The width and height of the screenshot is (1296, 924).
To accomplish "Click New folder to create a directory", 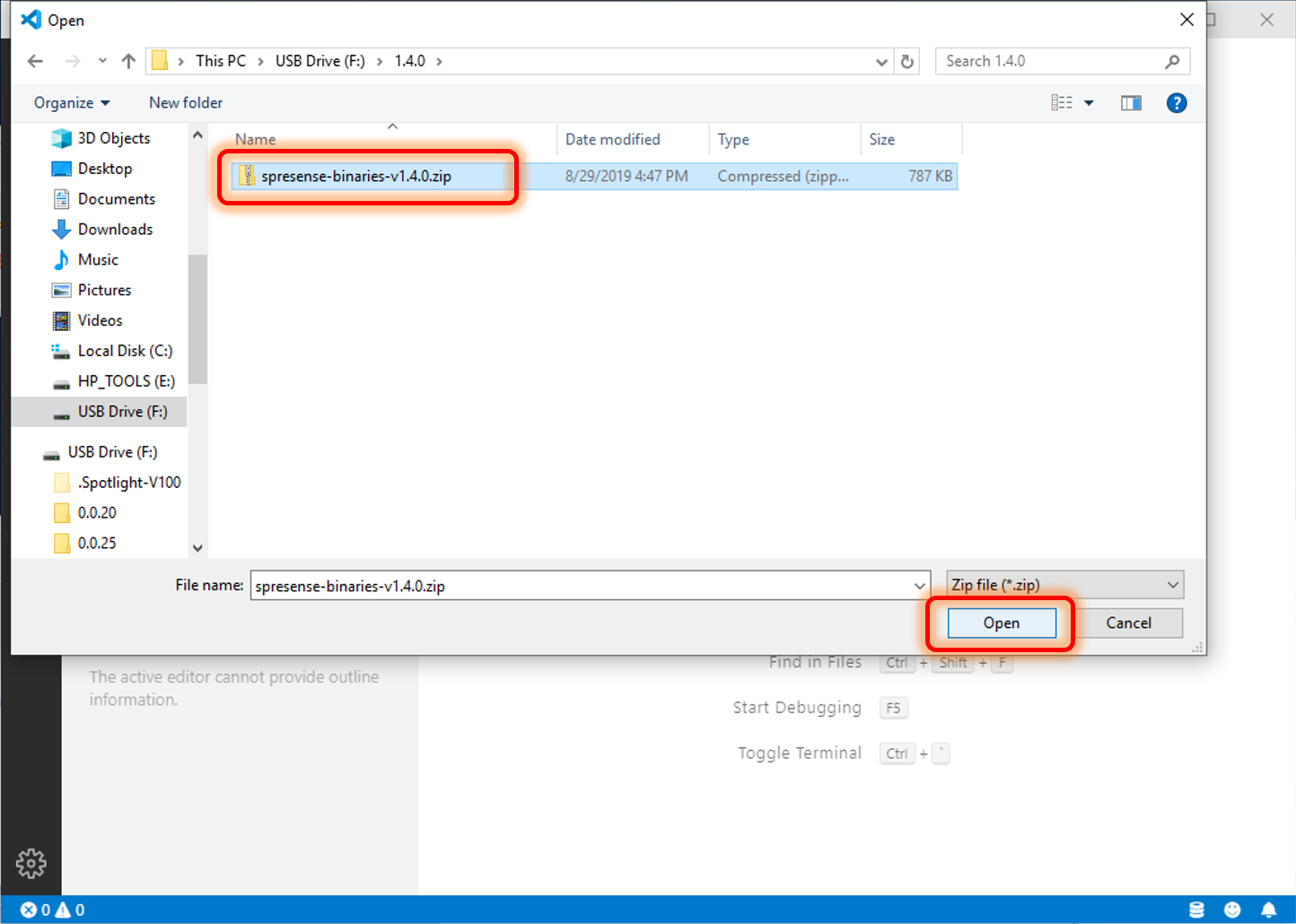I will click(x=185, y=102).
